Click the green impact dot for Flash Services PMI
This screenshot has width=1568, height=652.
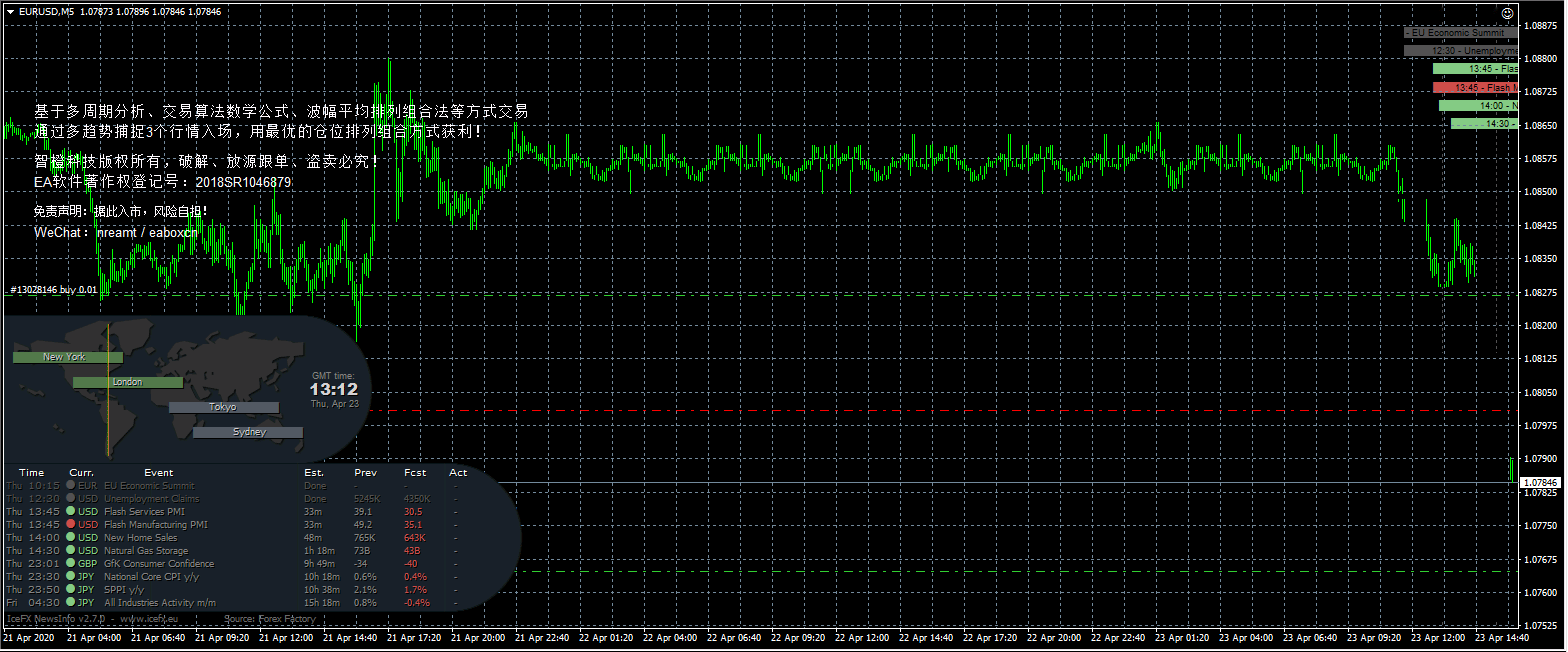click(70, 511)
